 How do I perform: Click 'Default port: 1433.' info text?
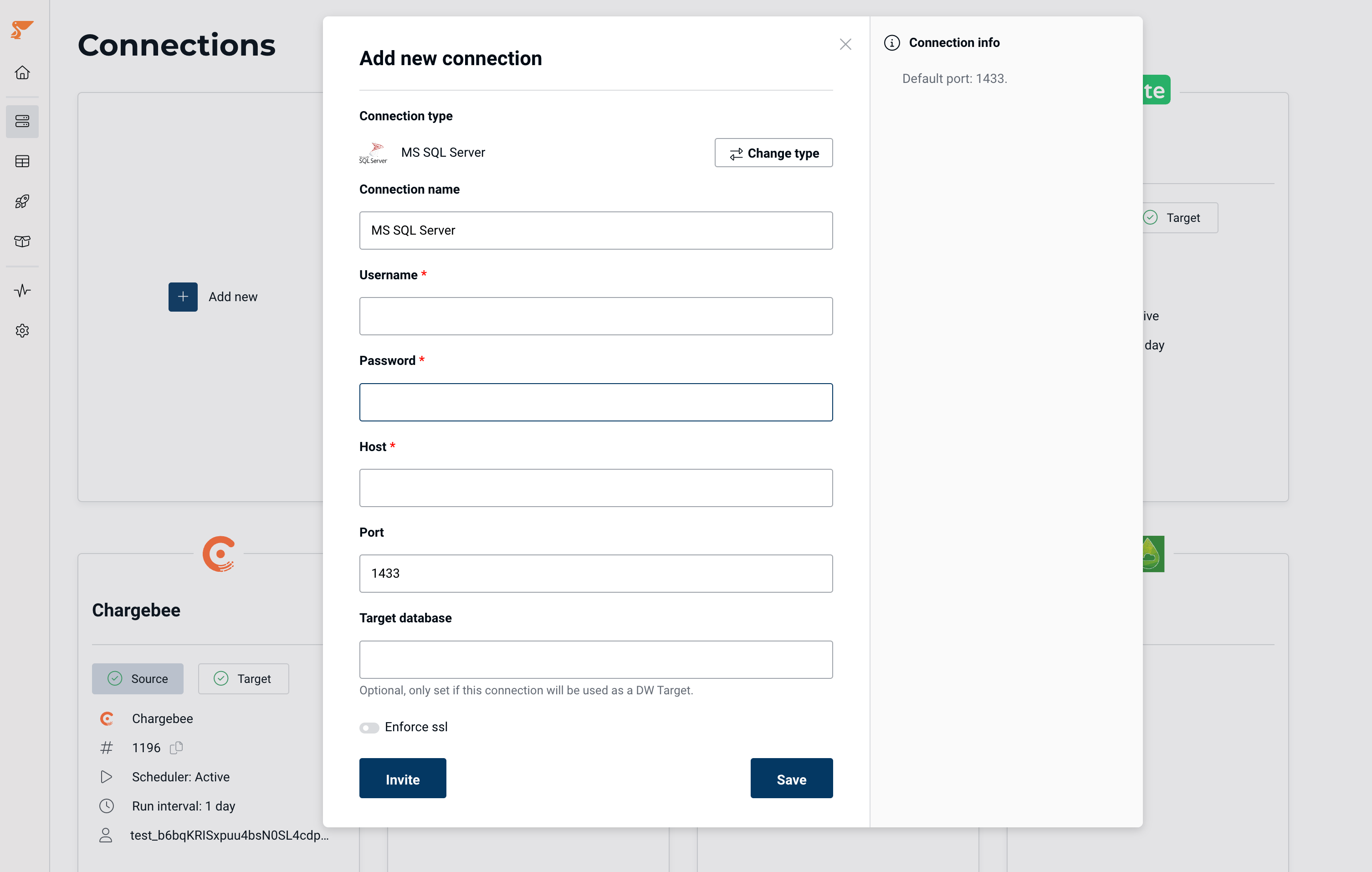(x=954, y=79)
